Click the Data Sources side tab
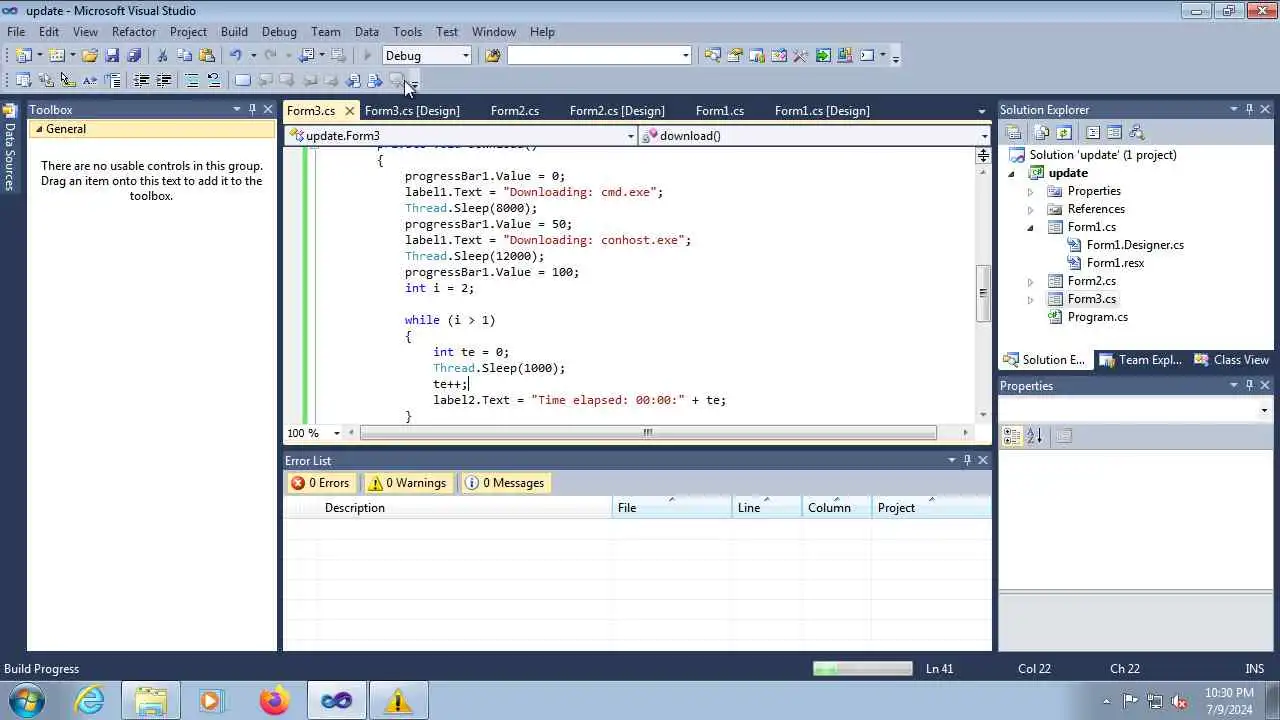Screen dimensions: 1280x720 click(x=10, y=148)
